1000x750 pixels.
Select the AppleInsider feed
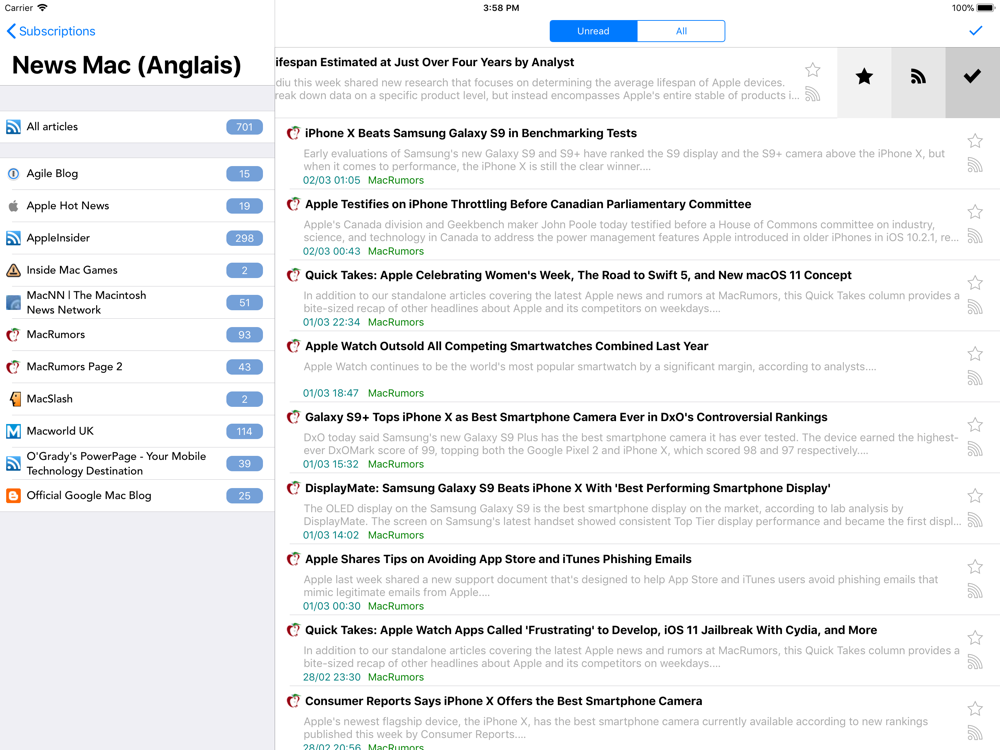[x=58, y=238]
